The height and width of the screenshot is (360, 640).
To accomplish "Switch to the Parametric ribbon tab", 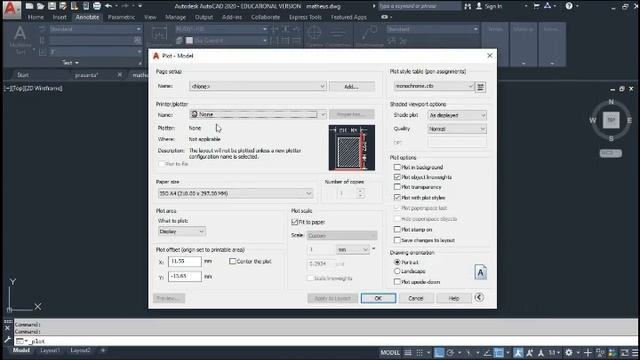I will pos(121,17).
